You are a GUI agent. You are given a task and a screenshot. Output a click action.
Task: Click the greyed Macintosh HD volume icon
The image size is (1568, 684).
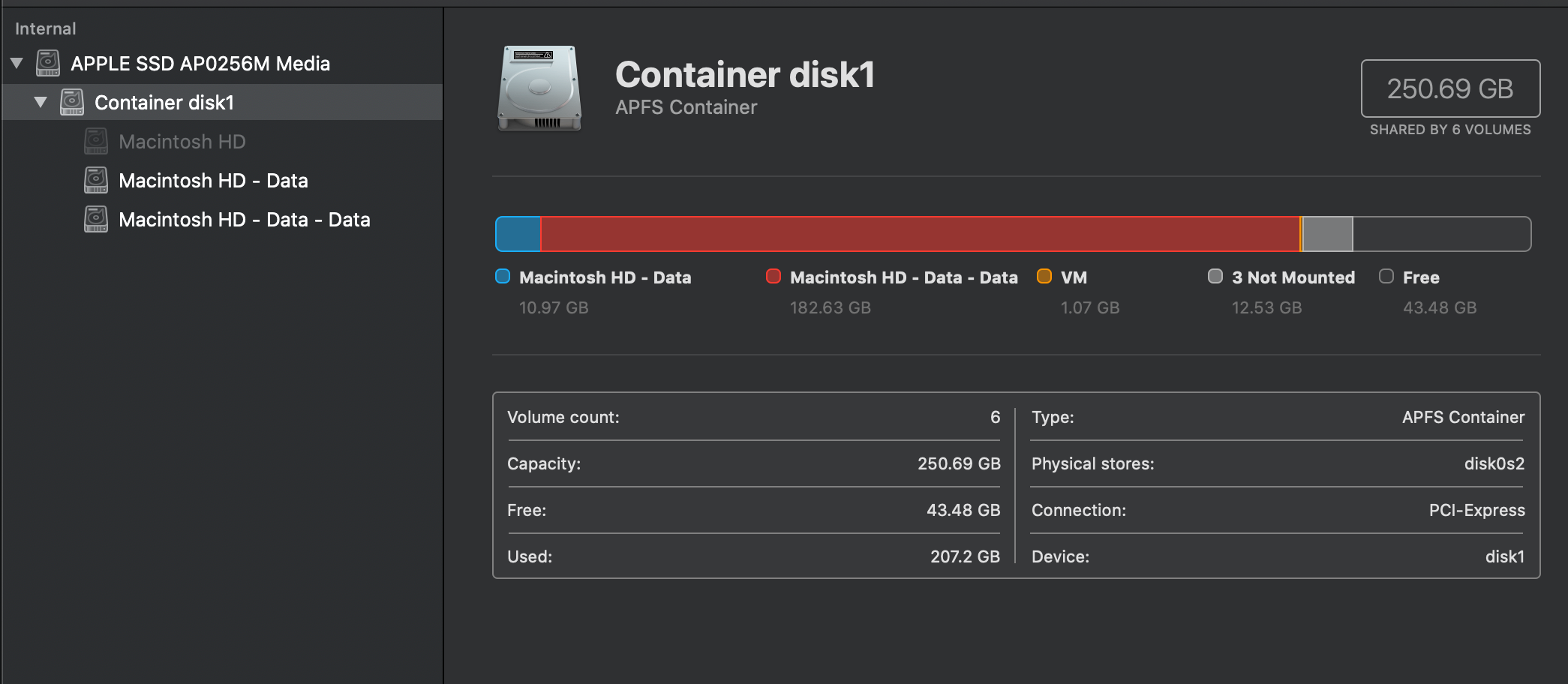coord(96,142)
